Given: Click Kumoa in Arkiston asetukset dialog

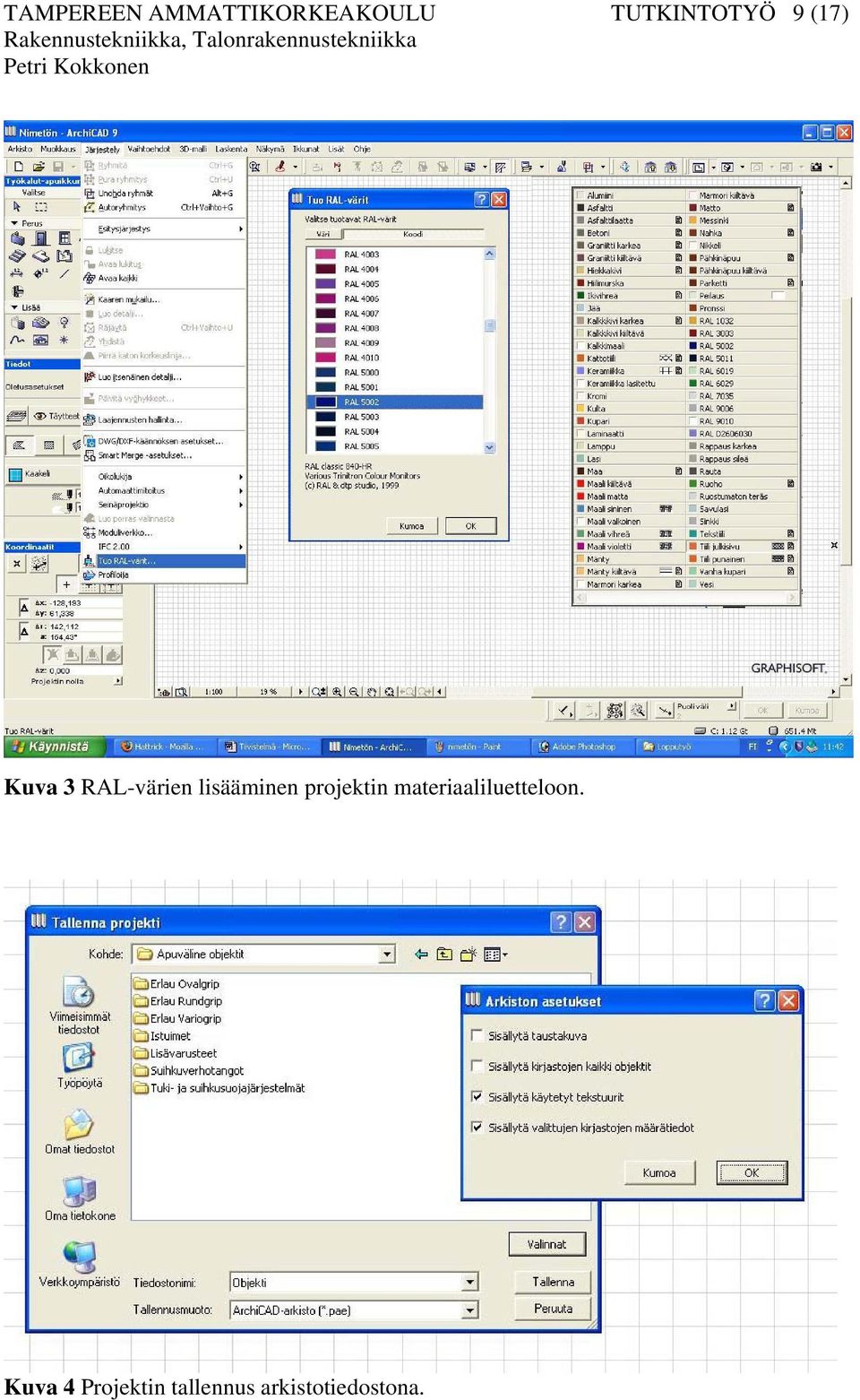Looking at the screenshot, I should point(658,1172).
